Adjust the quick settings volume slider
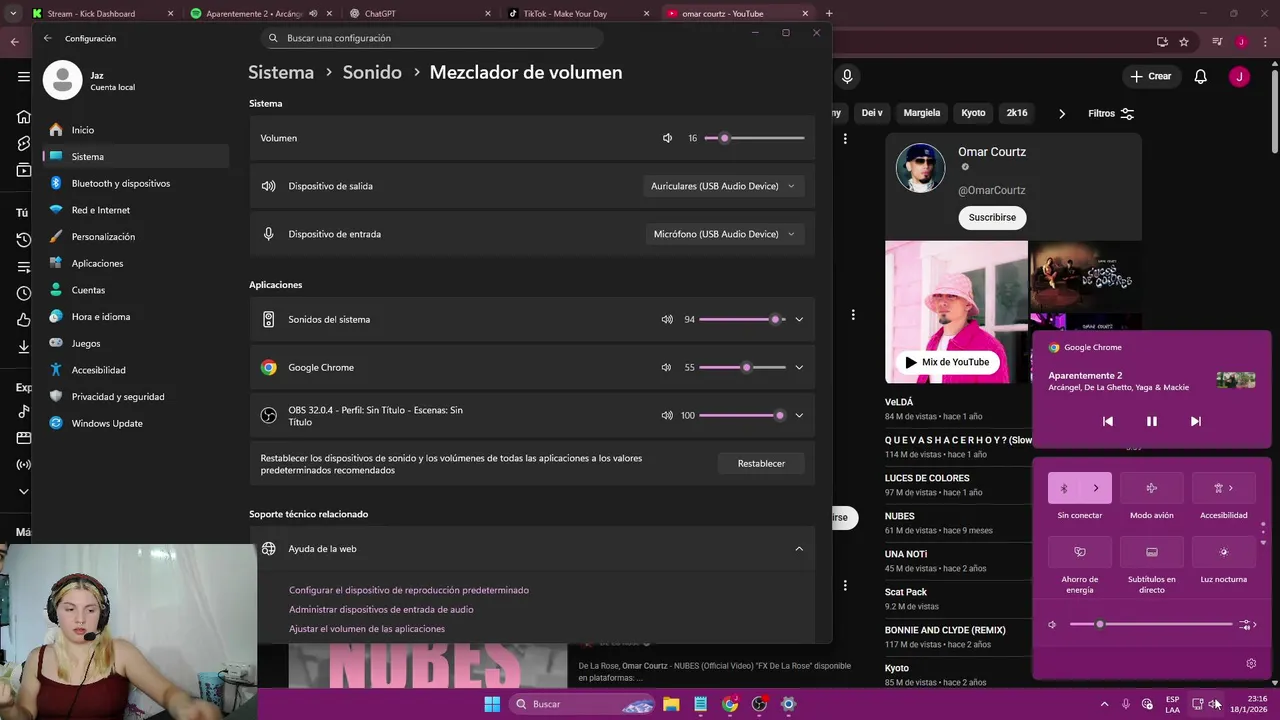This screenshot has height=720, width=1280. (x=1150, y=624)
